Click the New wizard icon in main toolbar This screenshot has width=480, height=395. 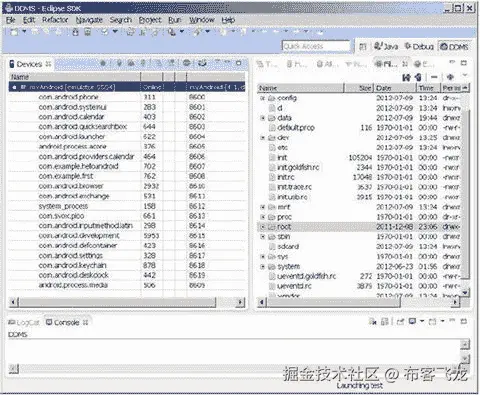click(x=14, y=32)
